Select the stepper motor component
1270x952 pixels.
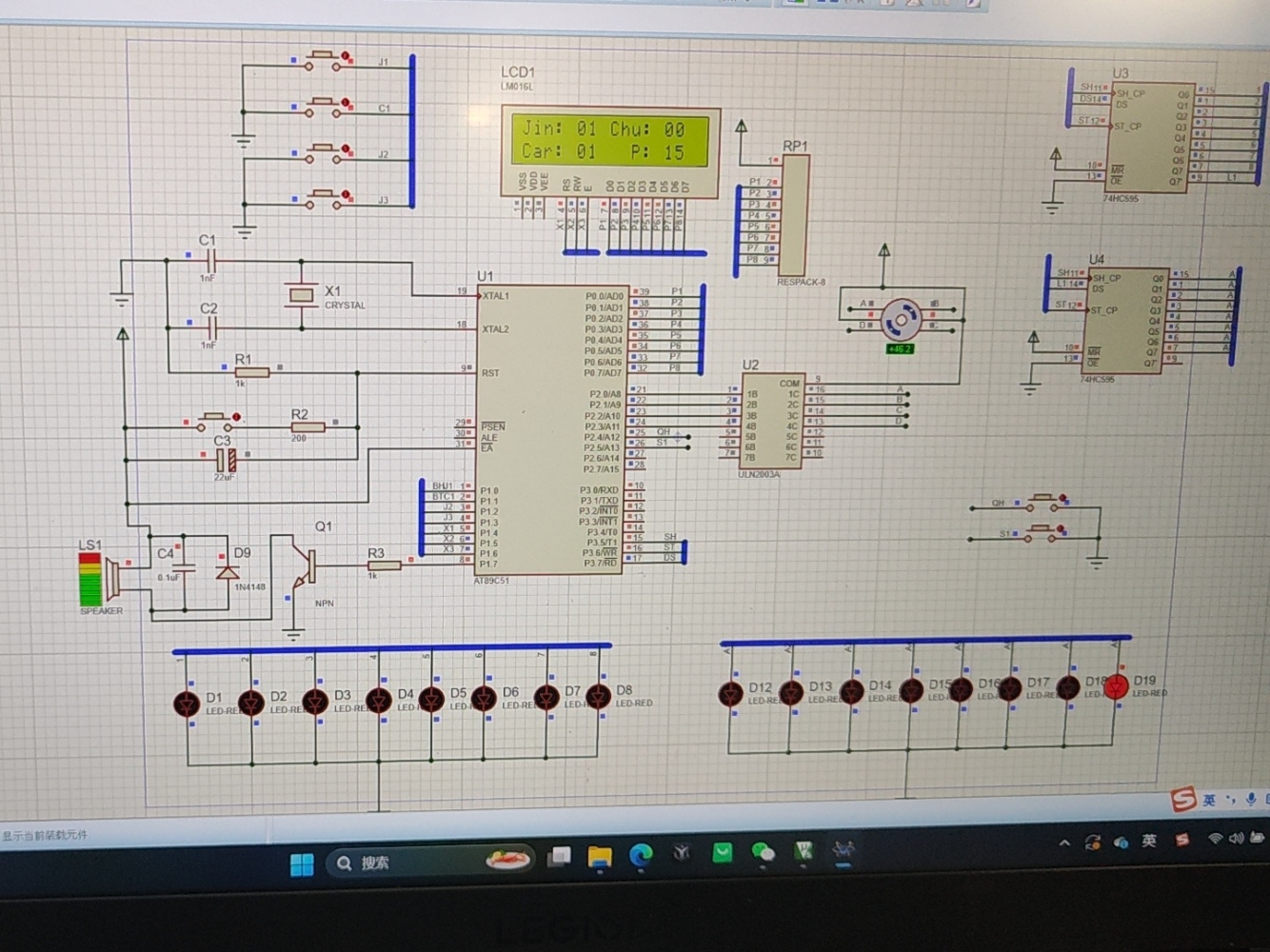(901, 321)
